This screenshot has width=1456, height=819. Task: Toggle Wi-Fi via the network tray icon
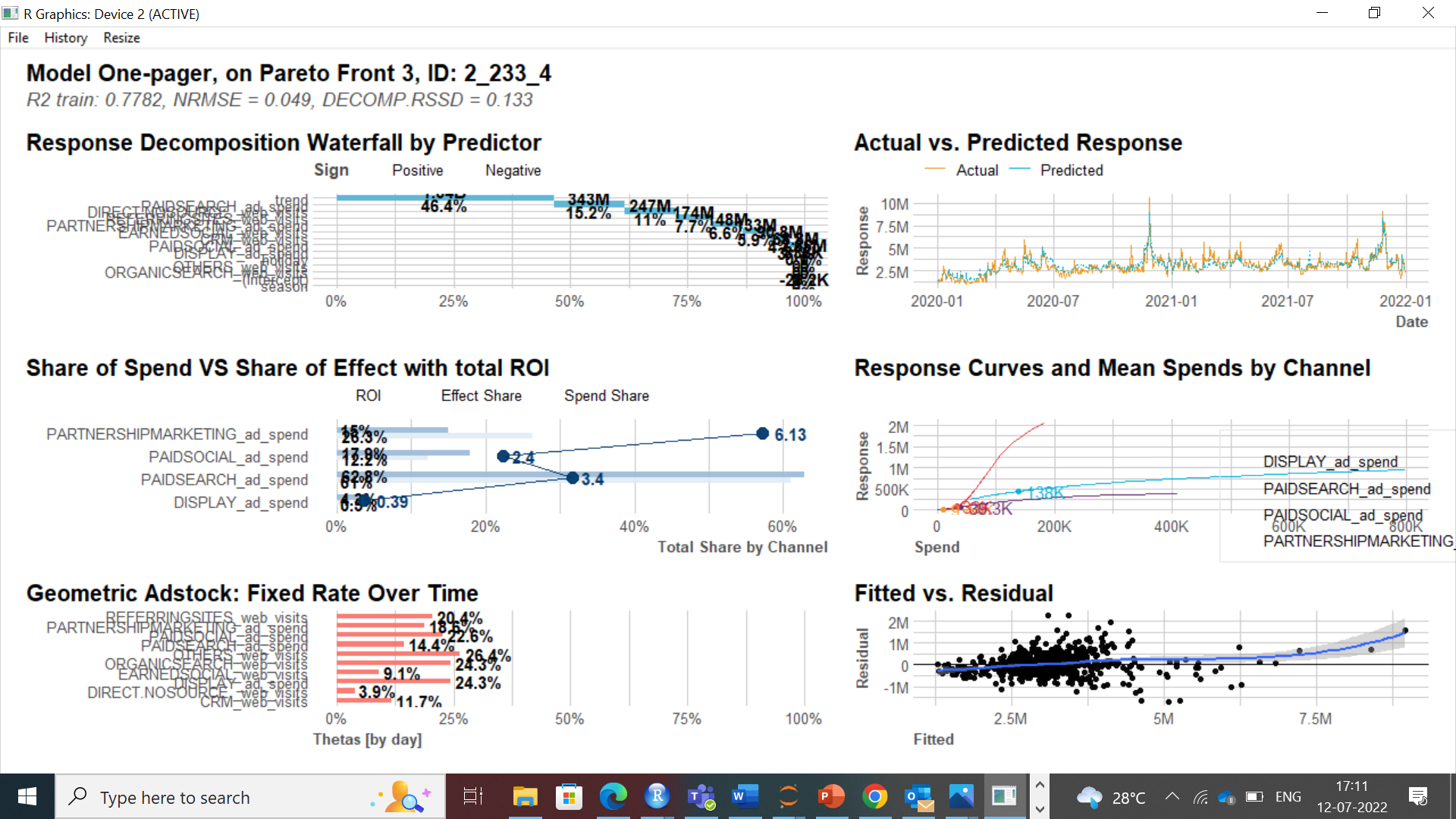(1200, 797)
